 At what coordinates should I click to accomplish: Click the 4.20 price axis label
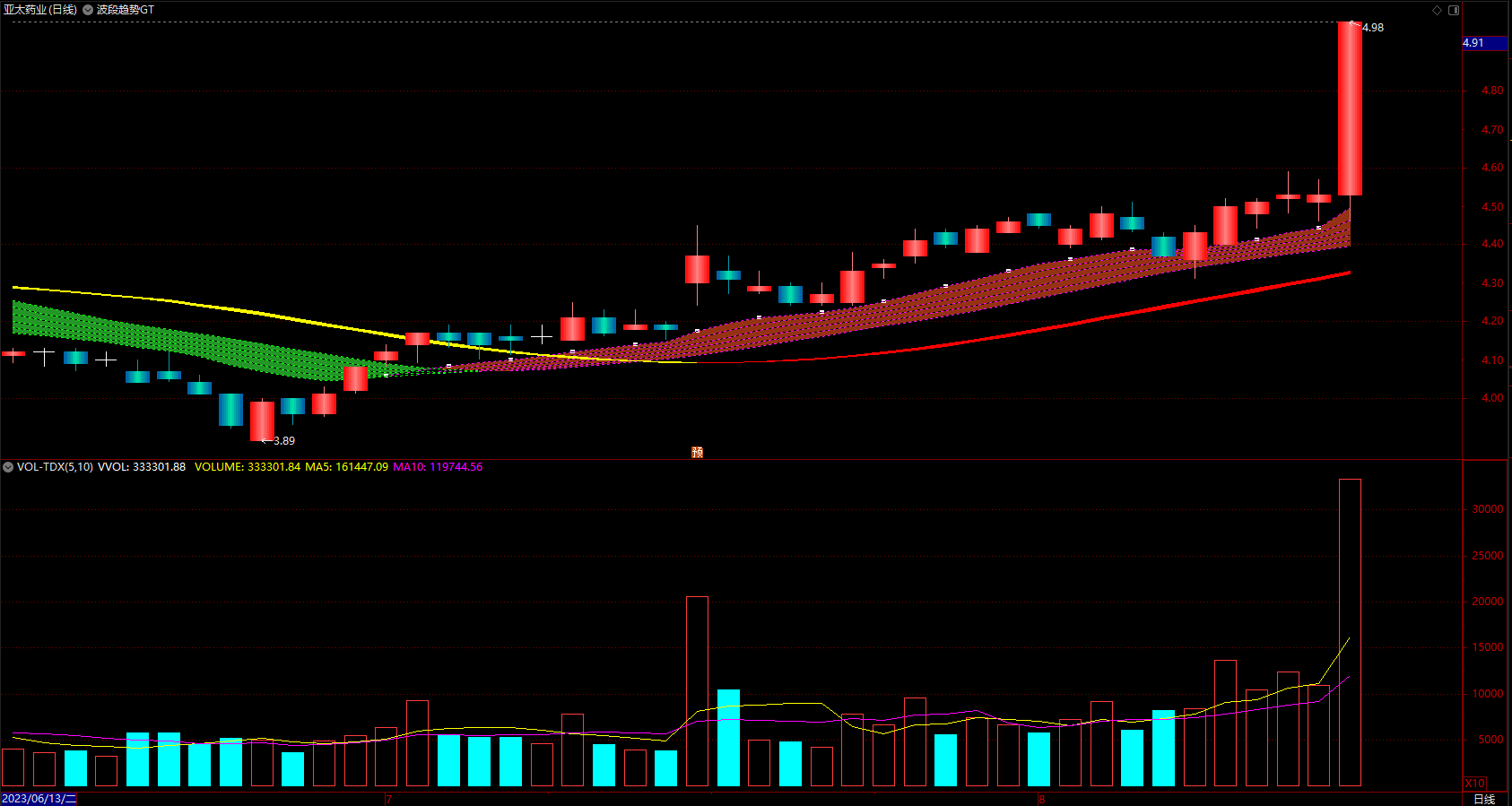point(1492,321)
